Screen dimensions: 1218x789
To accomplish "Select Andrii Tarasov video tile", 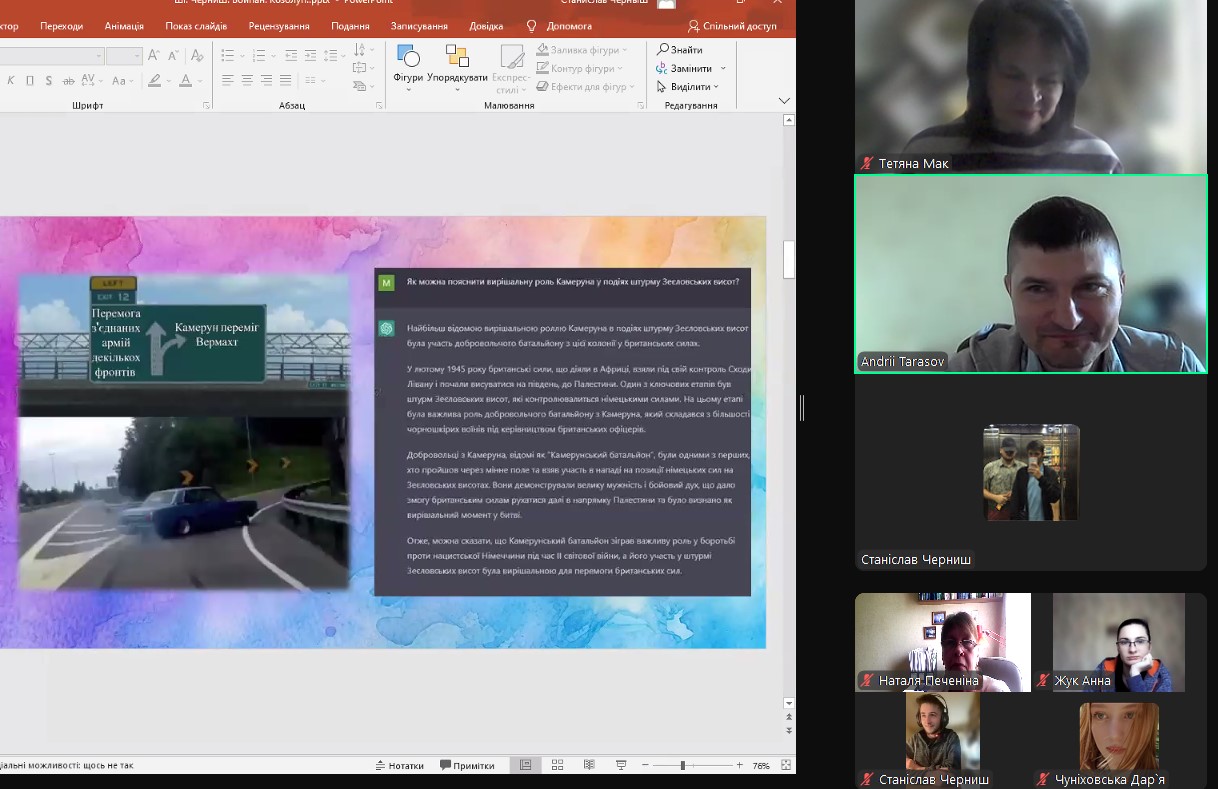I will click(x=1030, y=274).
